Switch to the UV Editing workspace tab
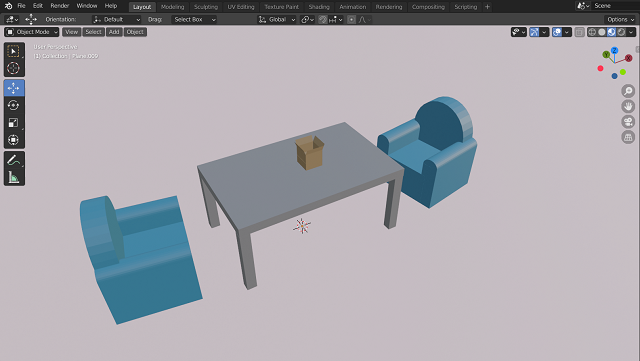This screenshot has width=640, height=361. pos(241,7)
